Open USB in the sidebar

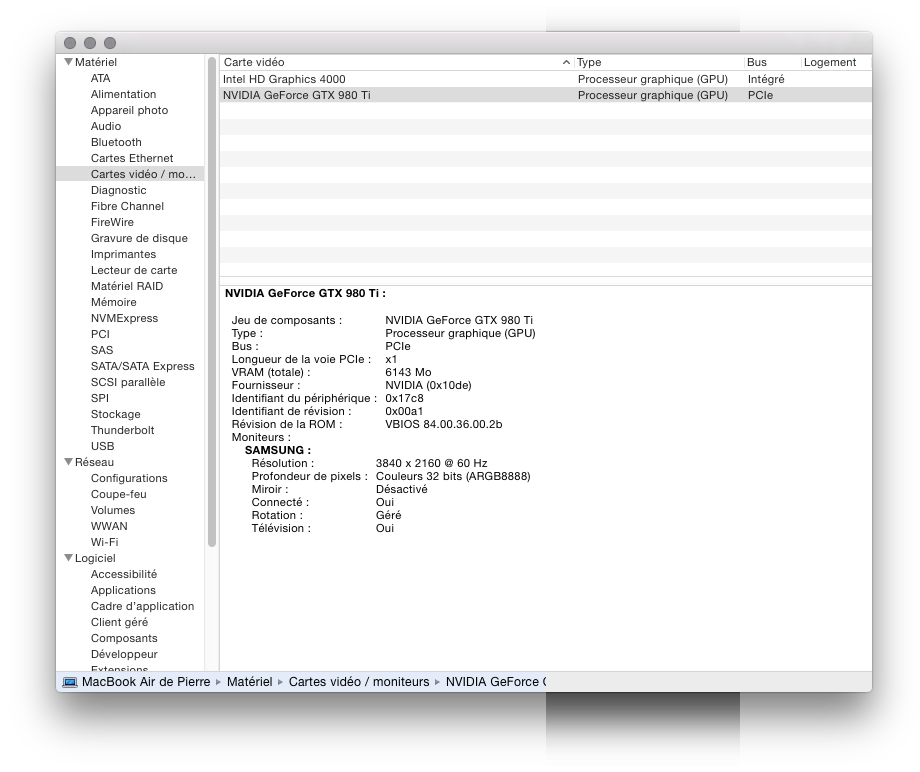pos(102,446)
